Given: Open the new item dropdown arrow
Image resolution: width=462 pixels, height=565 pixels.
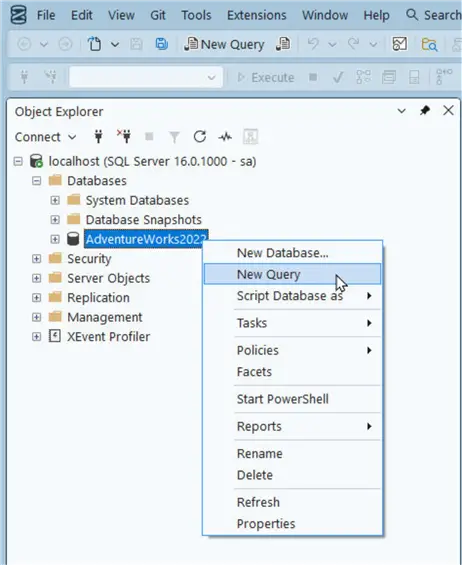Looking at the screenshot, I should pos(115,44).
